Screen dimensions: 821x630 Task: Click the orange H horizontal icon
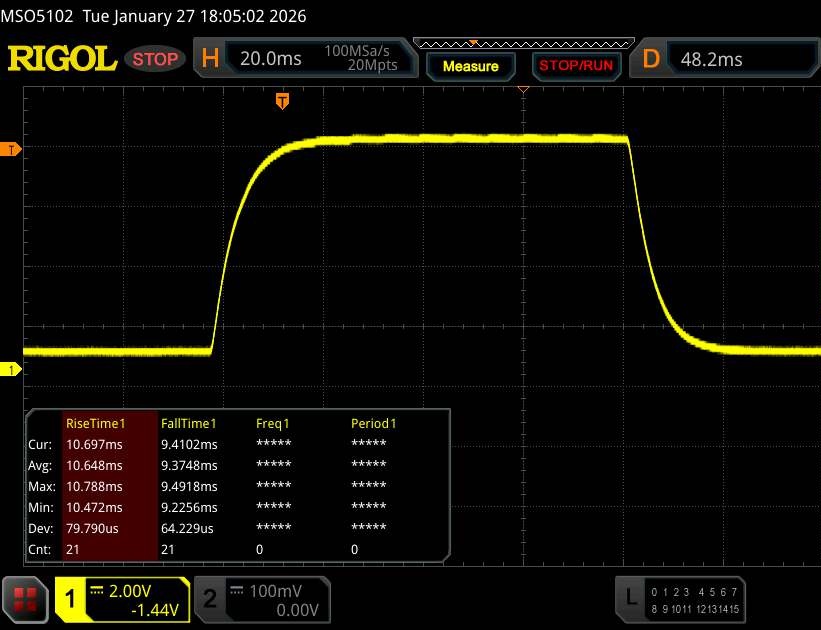(x=210, y=59)
